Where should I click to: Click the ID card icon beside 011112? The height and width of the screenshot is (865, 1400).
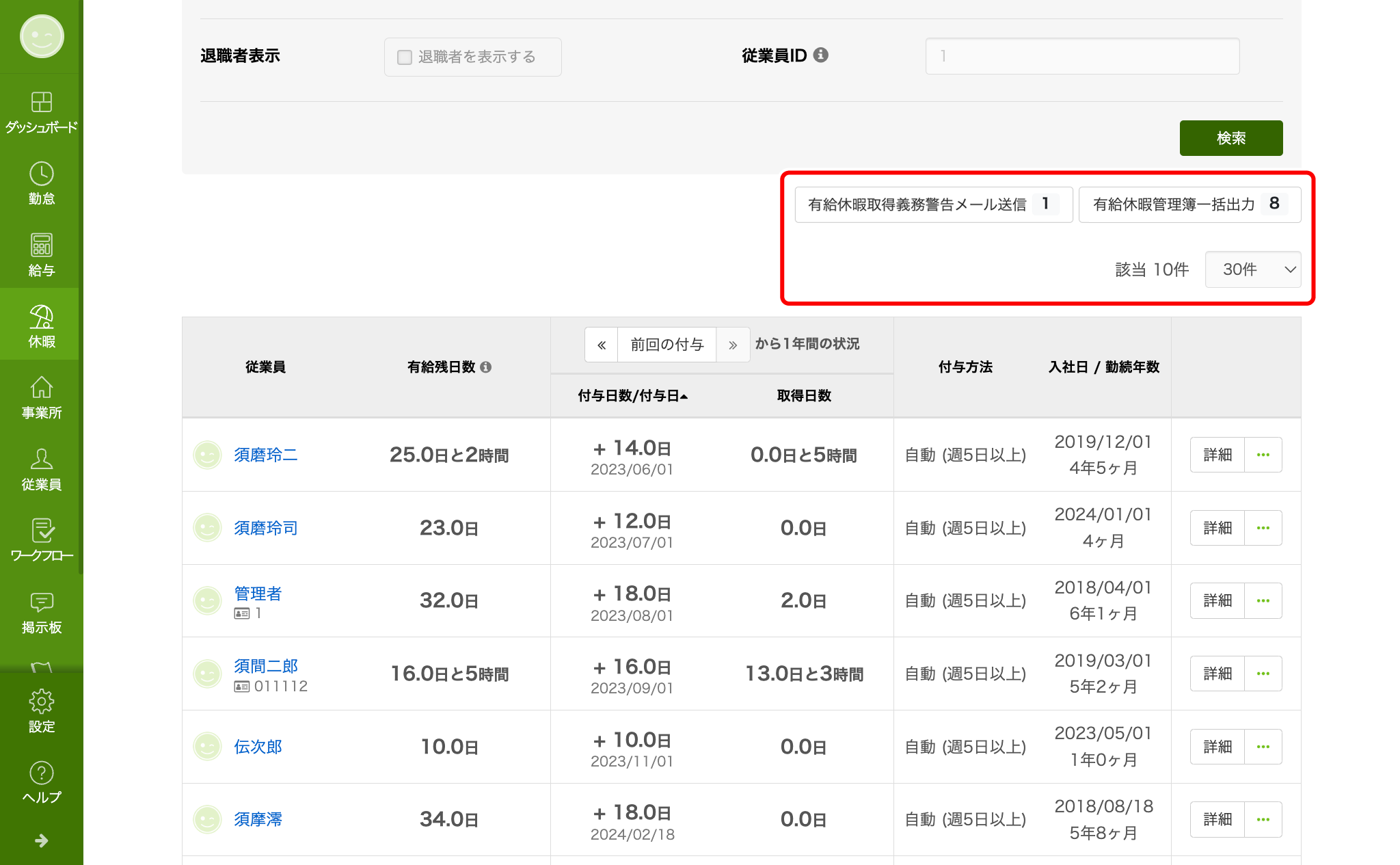242,686
